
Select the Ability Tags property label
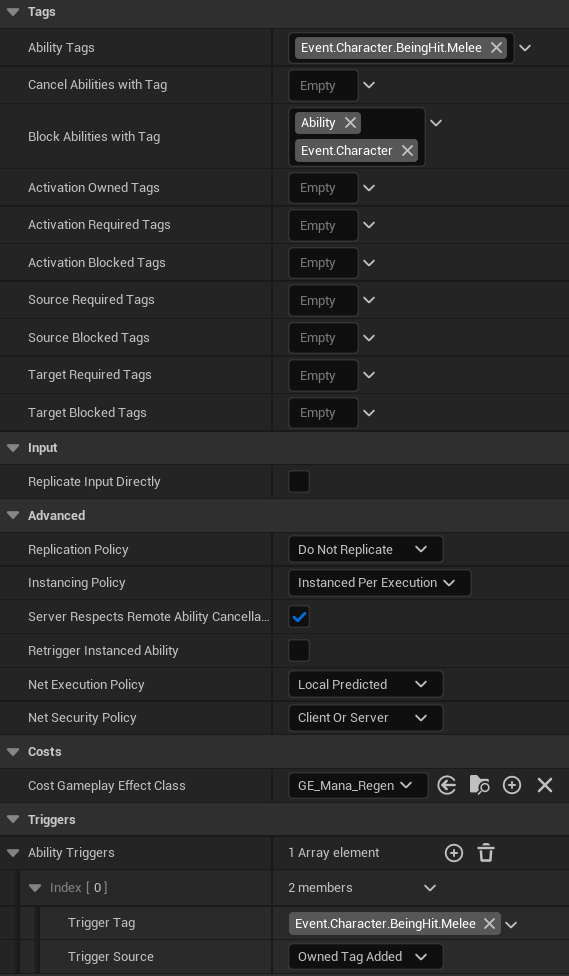(61, 48)
